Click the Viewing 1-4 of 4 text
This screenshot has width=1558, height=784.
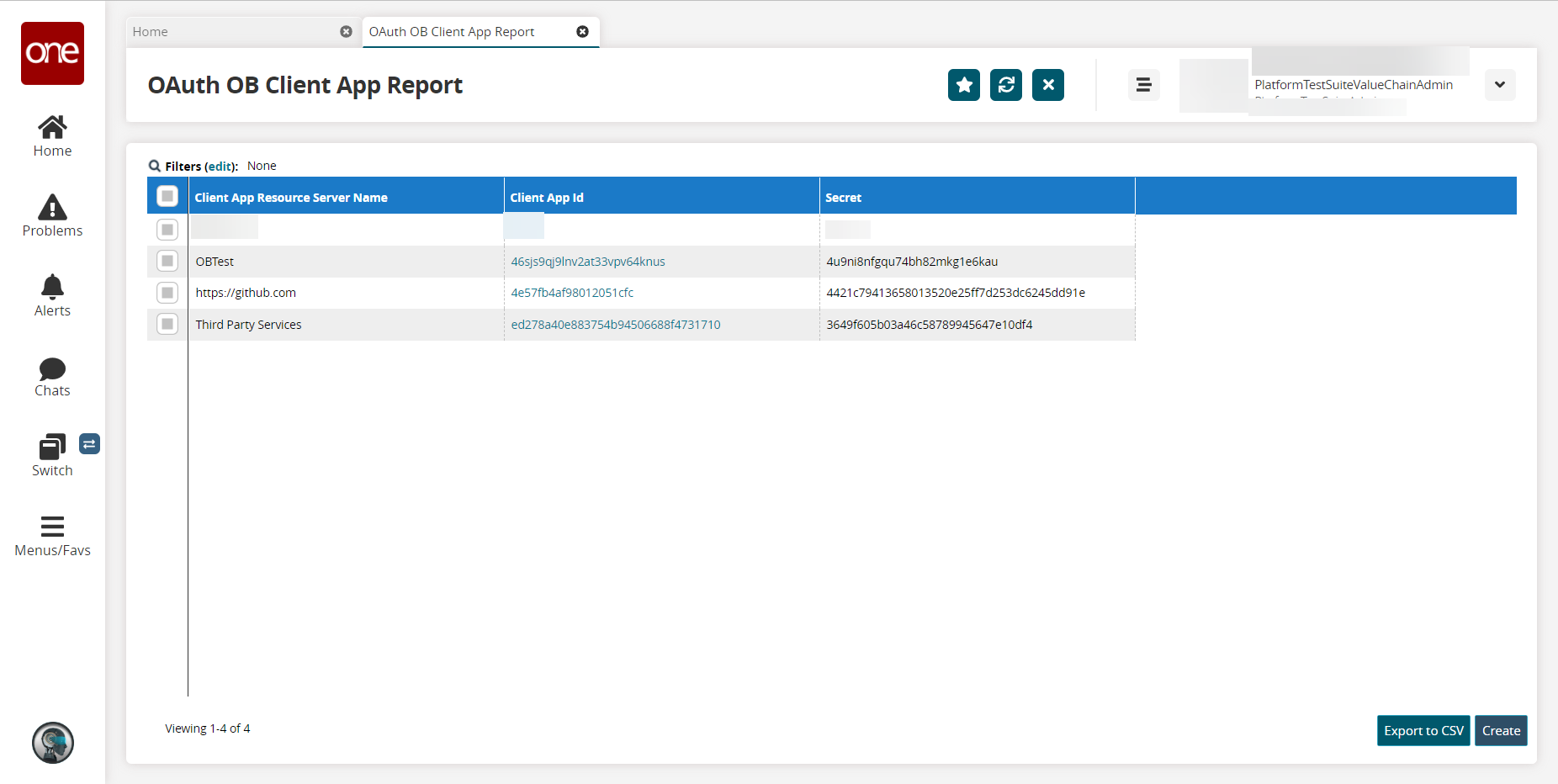coord(208,728)
